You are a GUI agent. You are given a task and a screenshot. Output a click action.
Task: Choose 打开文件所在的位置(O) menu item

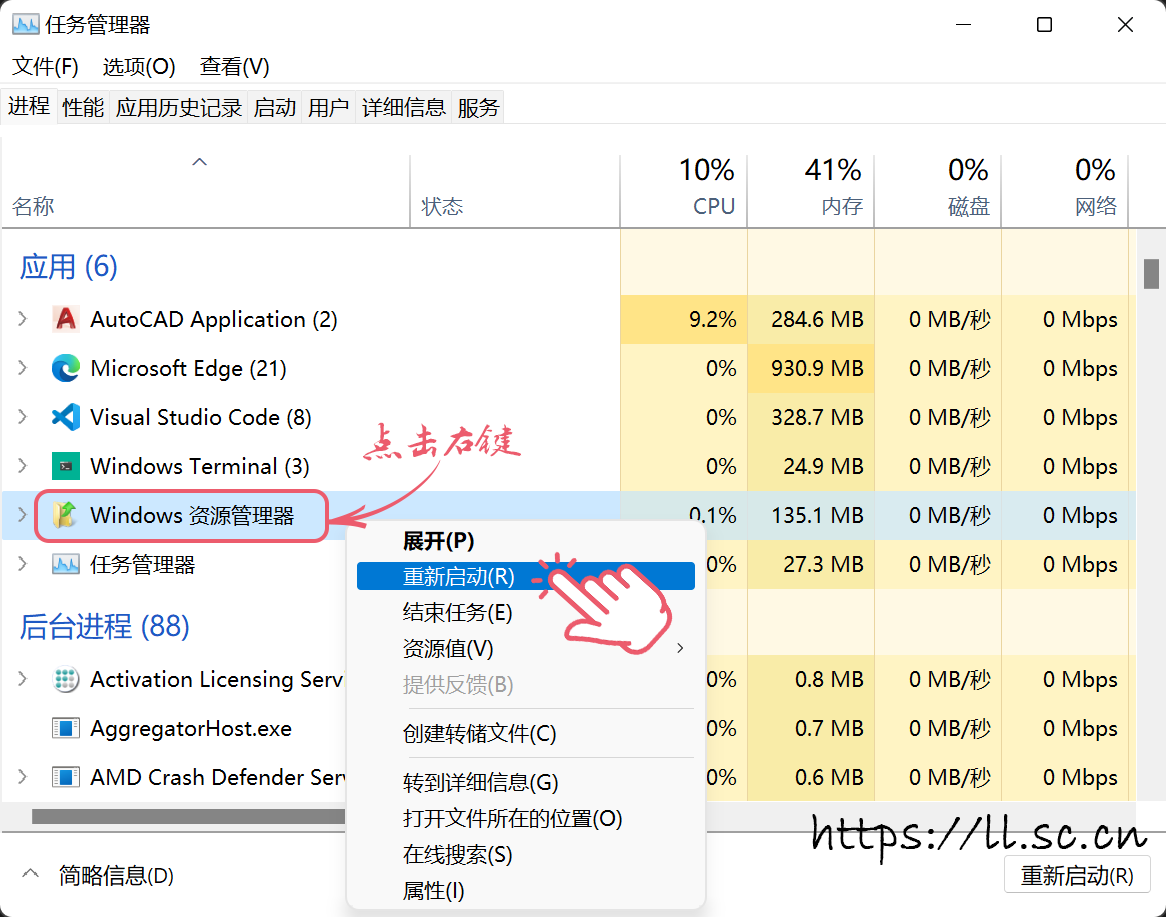pos(526,818)
